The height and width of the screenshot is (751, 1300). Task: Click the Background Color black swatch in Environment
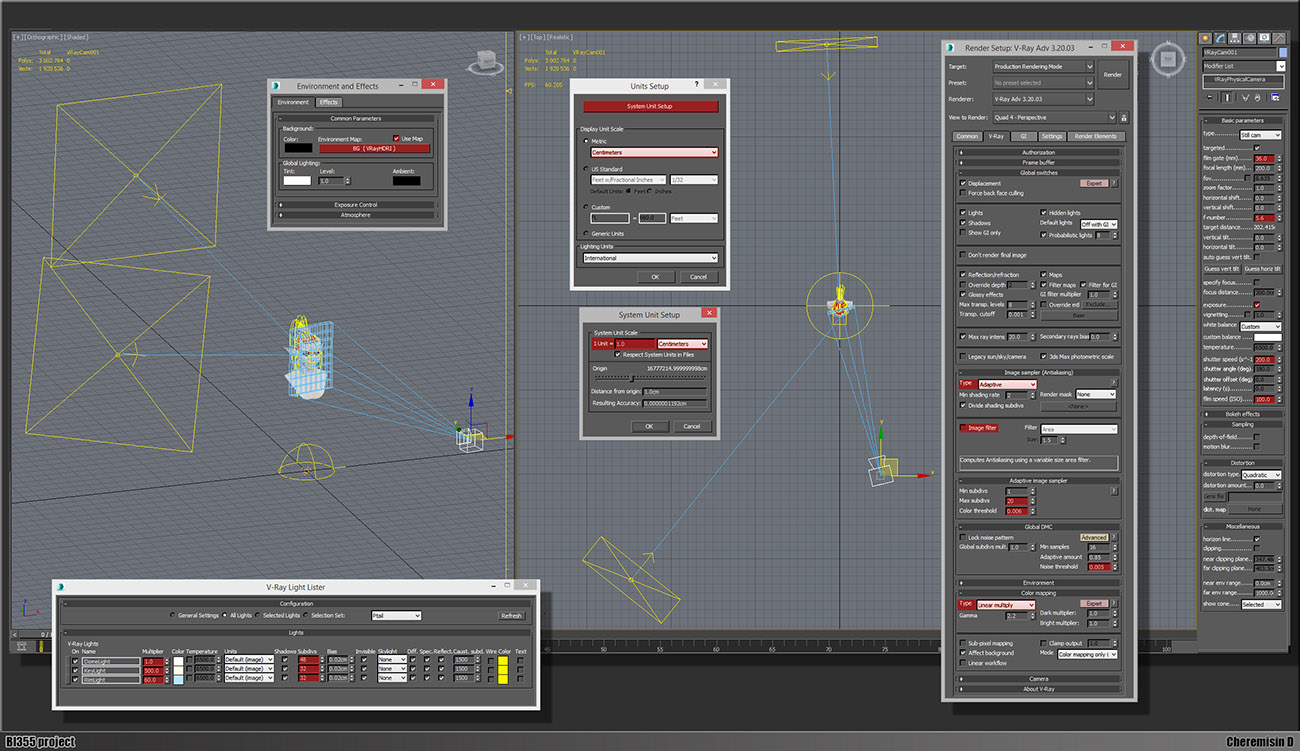(x=298, y=148)
